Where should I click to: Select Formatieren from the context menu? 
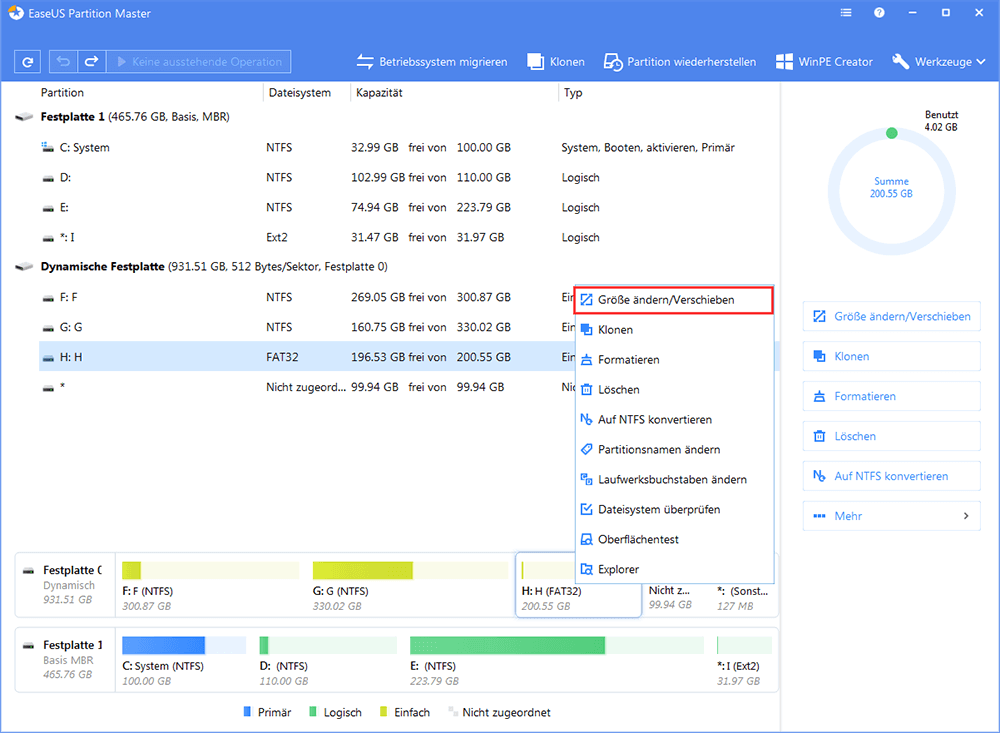[x=674, y=360]
